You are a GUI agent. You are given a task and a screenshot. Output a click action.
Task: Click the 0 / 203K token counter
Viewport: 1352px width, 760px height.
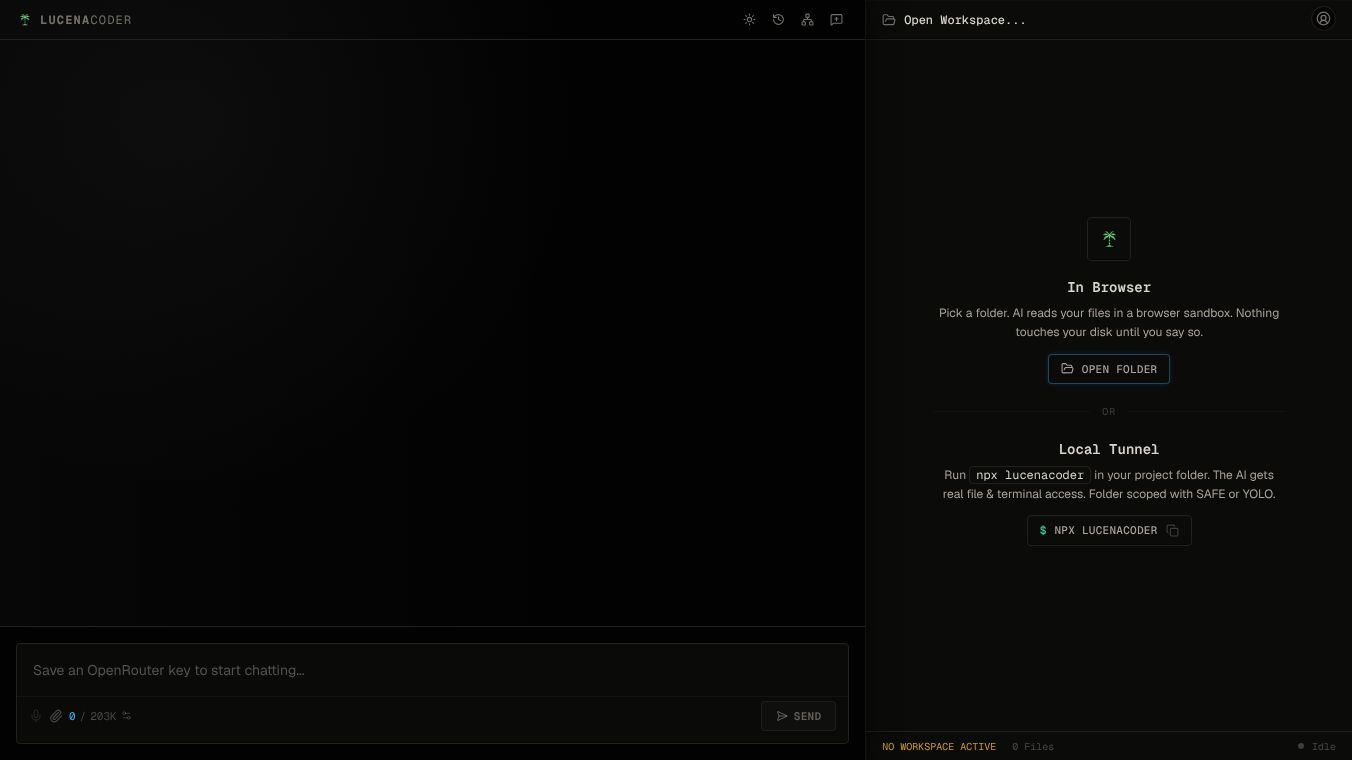(92, 716)
